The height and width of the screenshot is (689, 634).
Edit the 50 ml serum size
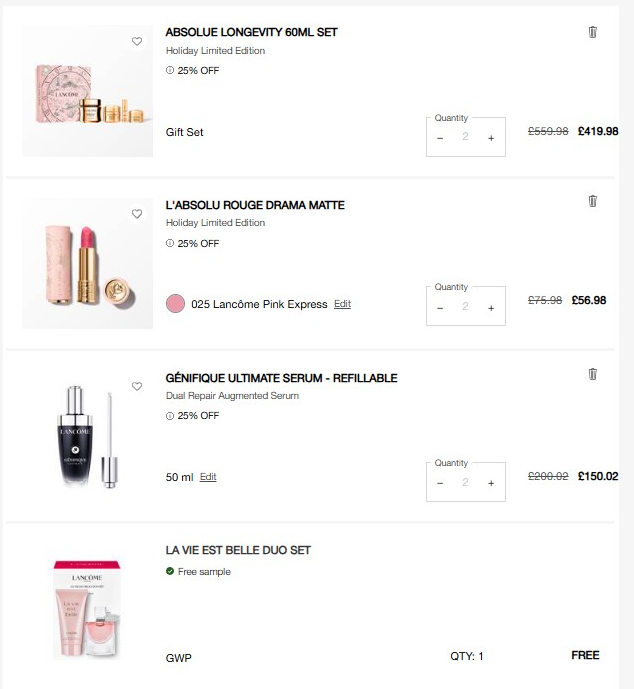[208, 477]
